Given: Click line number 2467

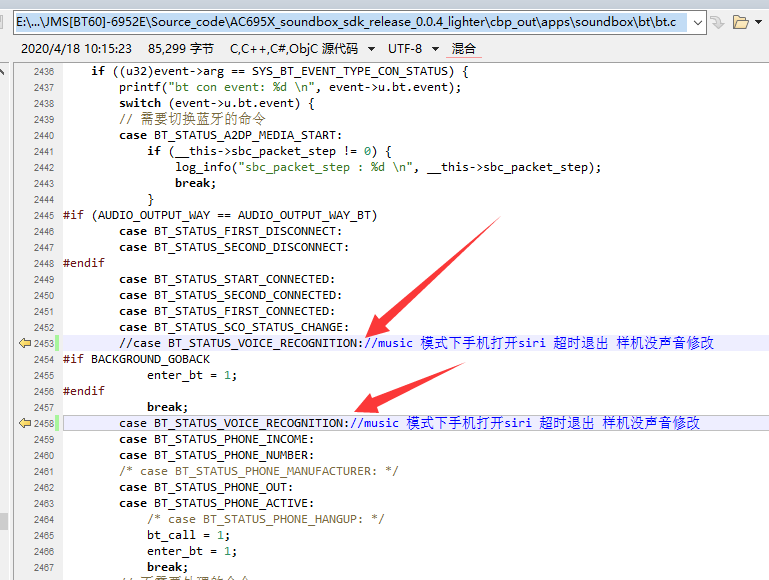Looking at the screenshot, I should (x=44, y=567).
